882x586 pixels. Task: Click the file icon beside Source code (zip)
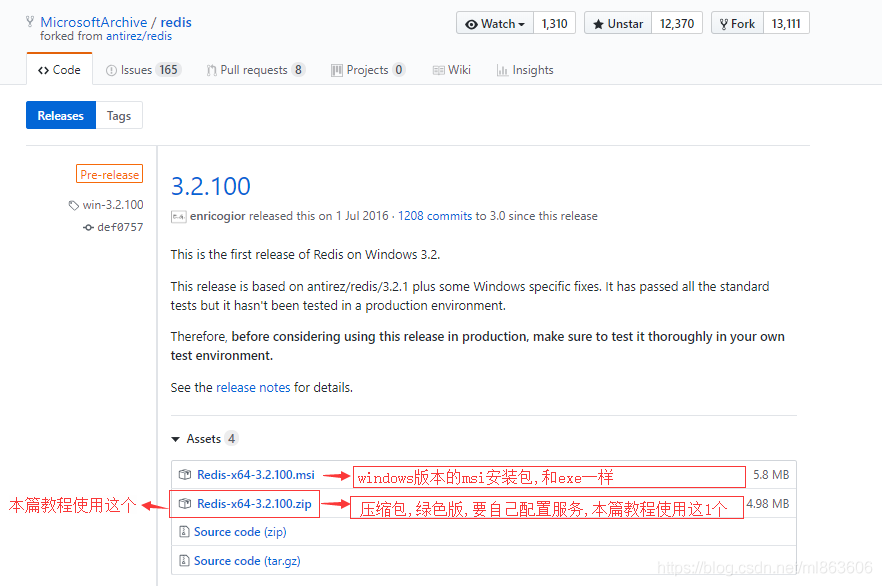tap(184, 532)
